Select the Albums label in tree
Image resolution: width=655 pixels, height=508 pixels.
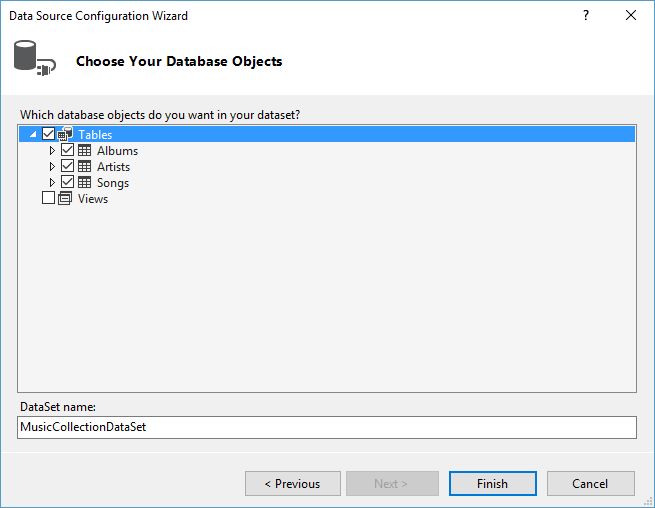pyautogui.click(x=117, y=150)
